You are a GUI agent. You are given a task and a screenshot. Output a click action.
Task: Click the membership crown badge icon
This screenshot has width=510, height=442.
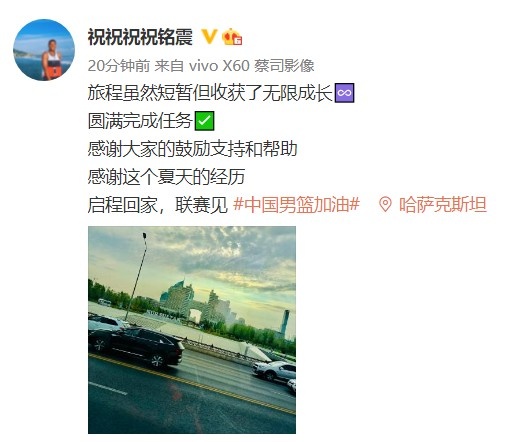click(x=232, y=37)
